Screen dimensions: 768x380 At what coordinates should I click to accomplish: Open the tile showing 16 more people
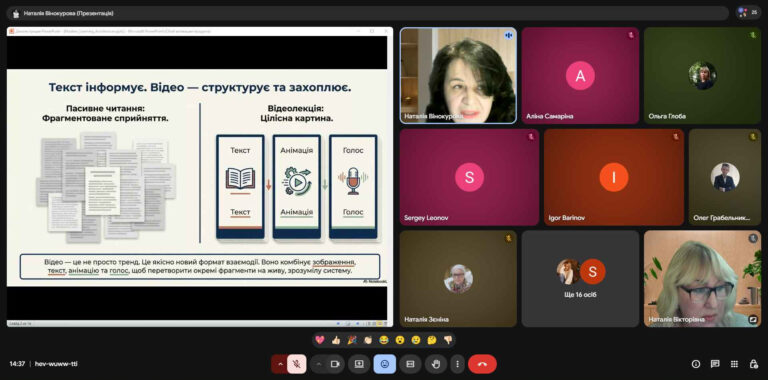(x=580, y=279)
